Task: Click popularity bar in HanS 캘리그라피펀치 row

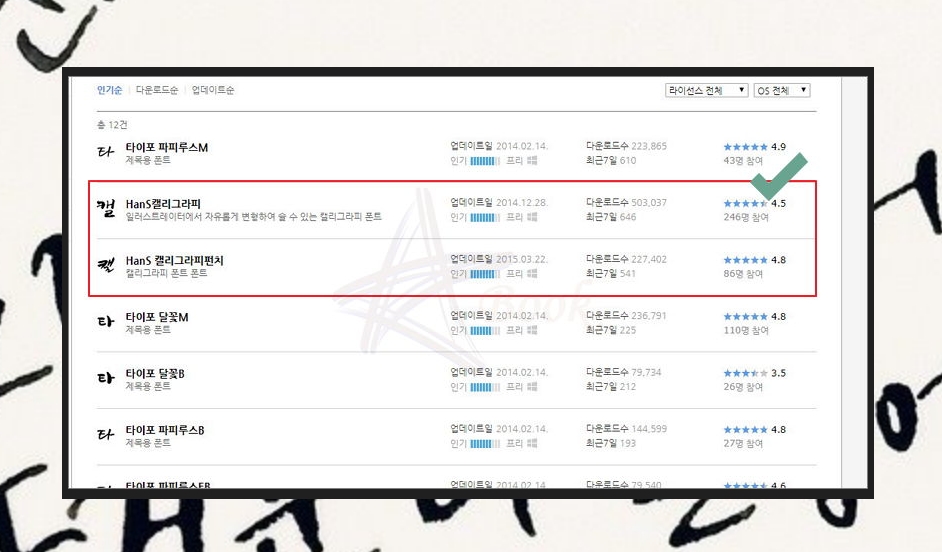Action: coord(485,273)
